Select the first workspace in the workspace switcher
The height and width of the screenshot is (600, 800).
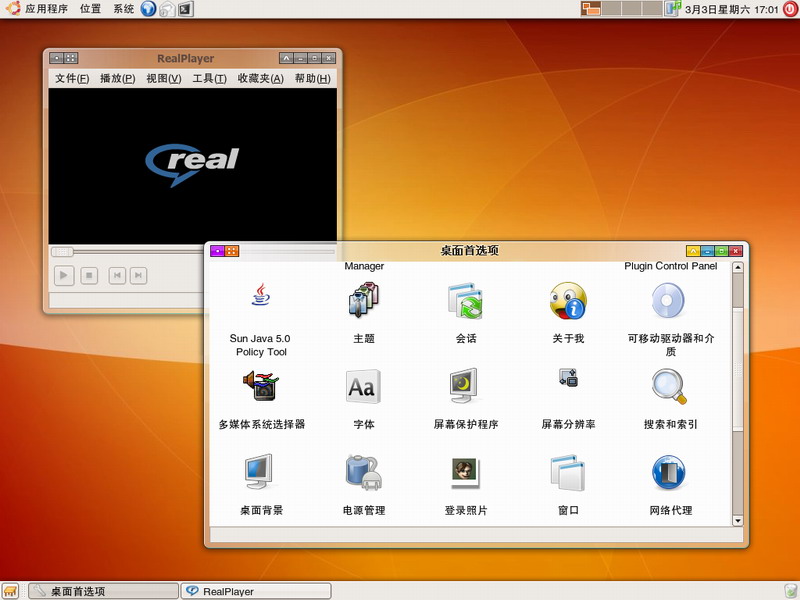(x=591, y=9)
